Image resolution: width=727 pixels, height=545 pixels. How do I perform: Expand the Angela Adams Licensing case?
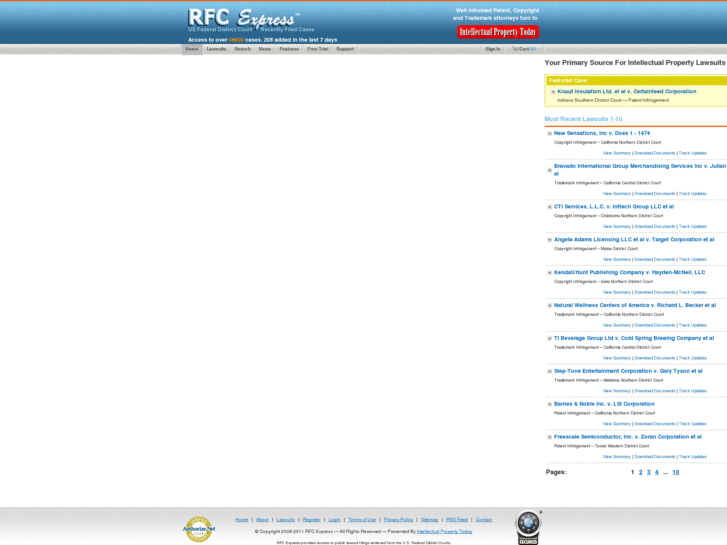[x=549, y=240]
